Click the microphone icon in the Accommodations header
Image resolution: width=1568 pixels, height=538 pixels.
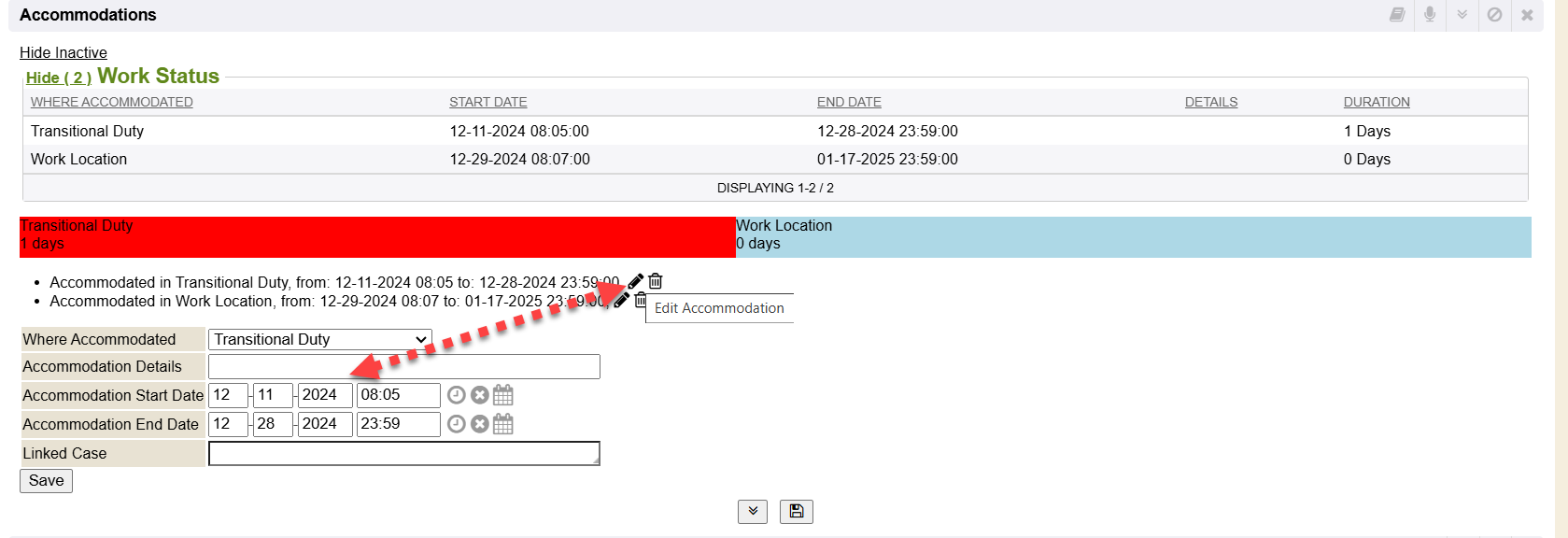coord(1429,15)
